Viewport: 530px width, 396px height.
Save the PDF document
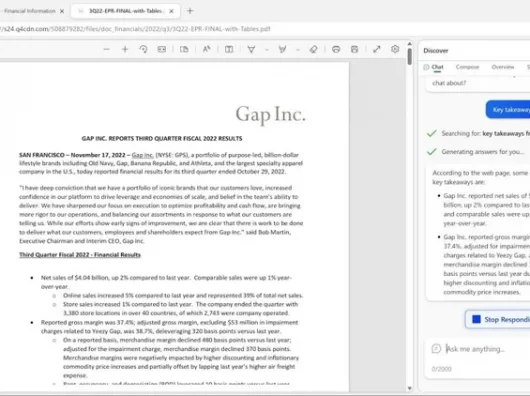[354, 49]
